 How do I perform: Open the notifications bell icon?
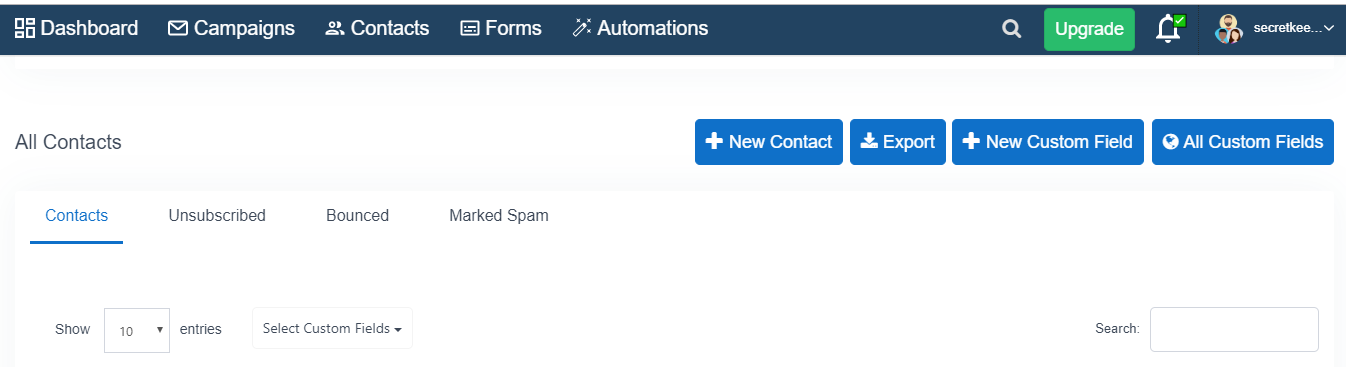pyautogui.click(x=1168, y=29)
